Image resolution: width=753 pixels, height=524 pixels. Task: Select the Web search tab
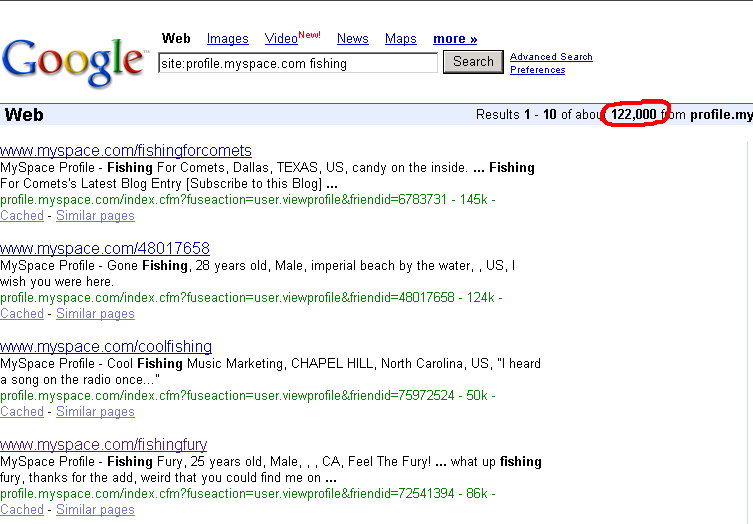[x=176, y=39]
